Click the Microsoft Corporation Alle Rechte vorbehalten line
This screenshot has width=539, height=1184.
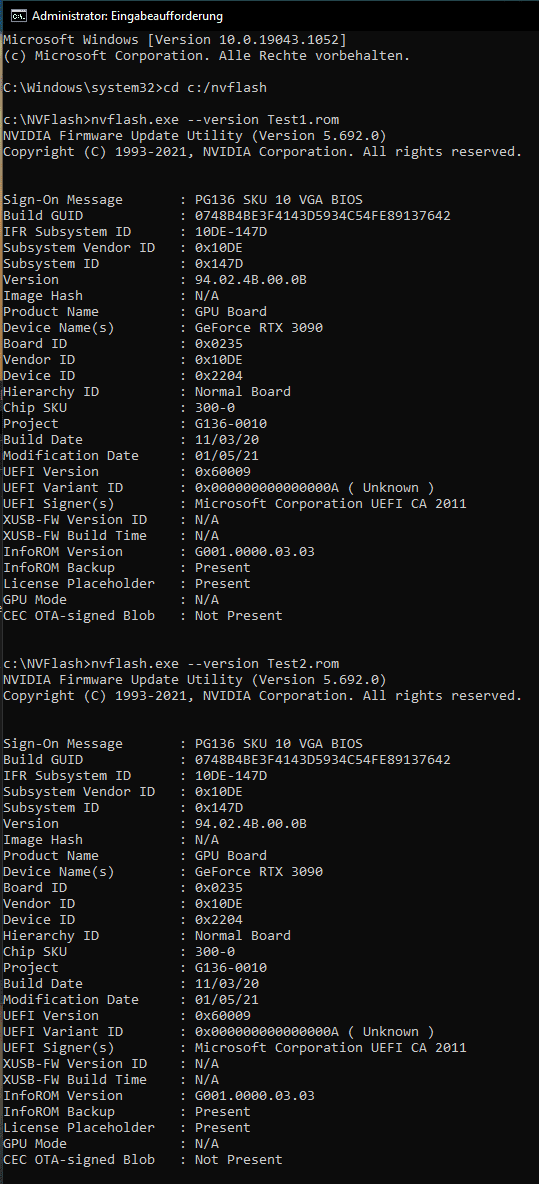coord(206,55)
